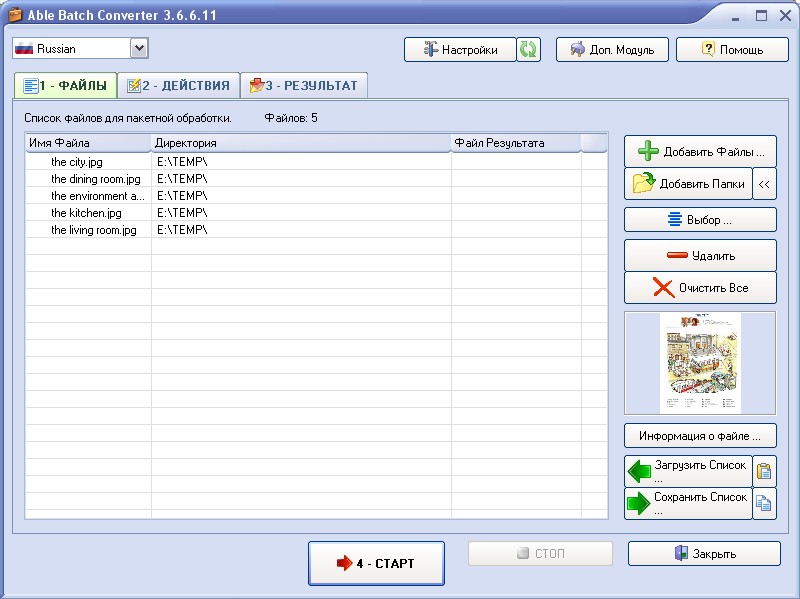Open the Доп. Модуль button
Image resolution: width=800 pixels, height=599 pixels.
[612, 49]
